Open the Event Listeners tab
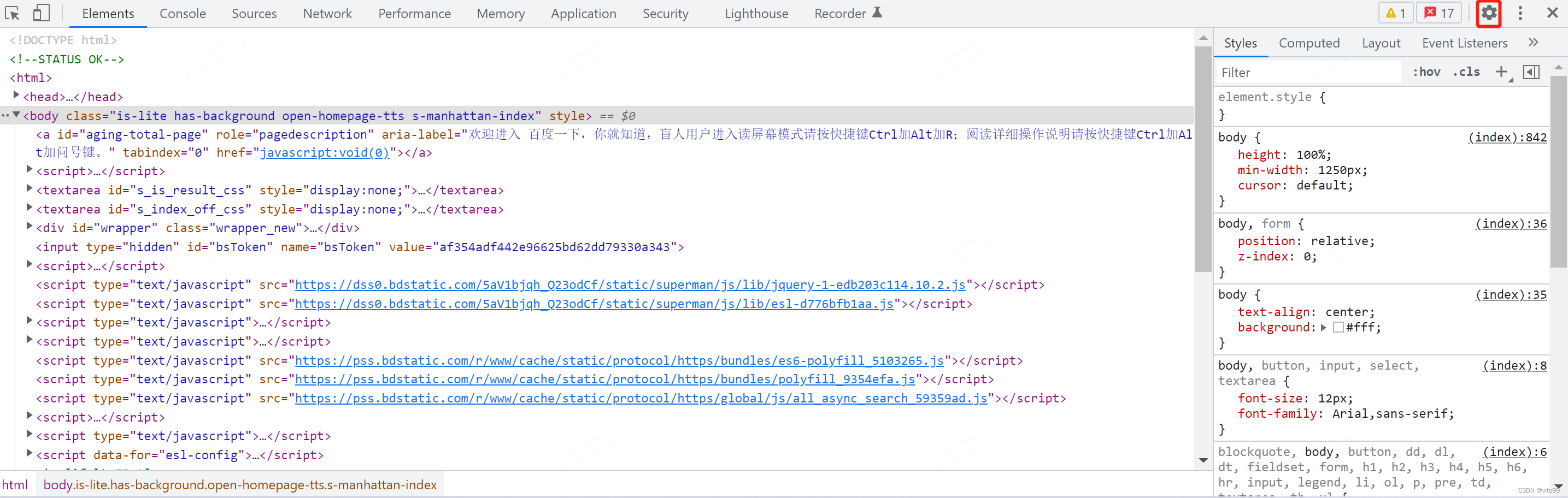Screen dimensions: 1568x498 tap(1464, 43)
